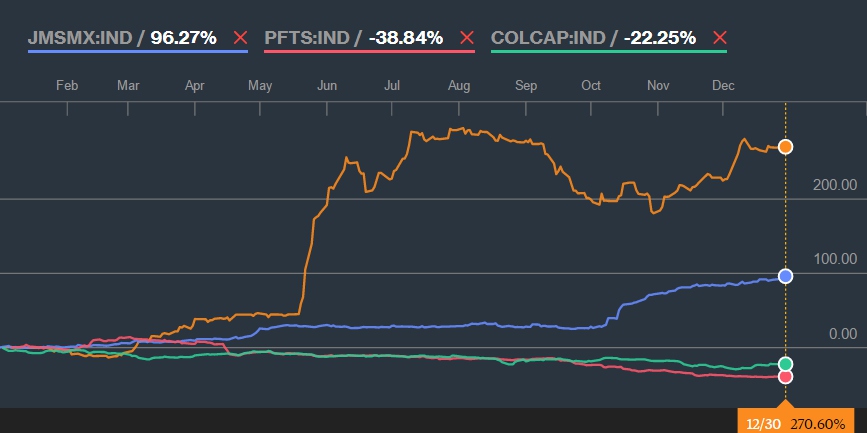This screenshot has height=433, width=867.
Task: Click the 100.00 y-axis value
Action: coord(835,259)
